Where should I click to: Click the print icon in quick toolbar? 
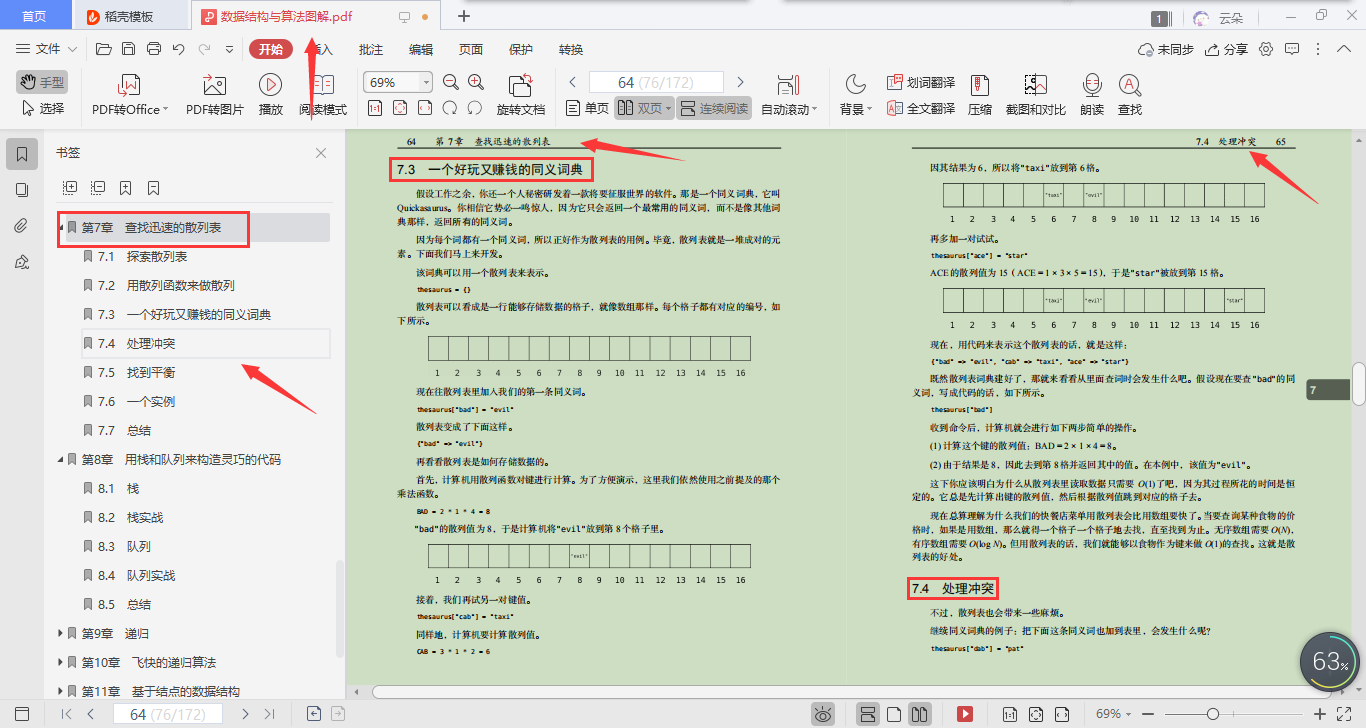[x=154, y=49]
